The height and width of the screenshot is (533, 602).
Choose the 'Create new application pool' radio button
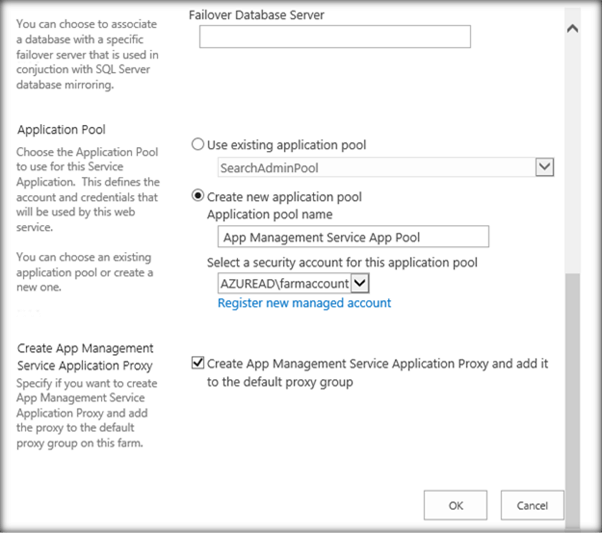click(197, 197)
